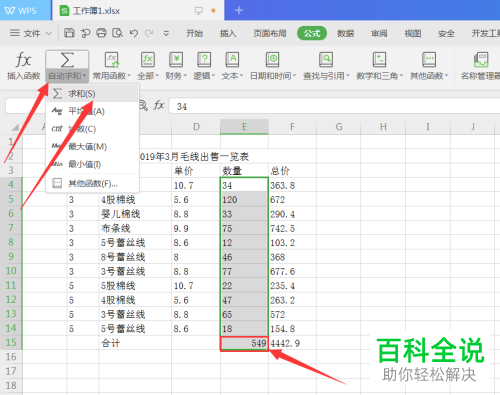The width and height of the screenshot is (500, 395).
Task: Open the Name Manager icon
Action: point(481,60)
